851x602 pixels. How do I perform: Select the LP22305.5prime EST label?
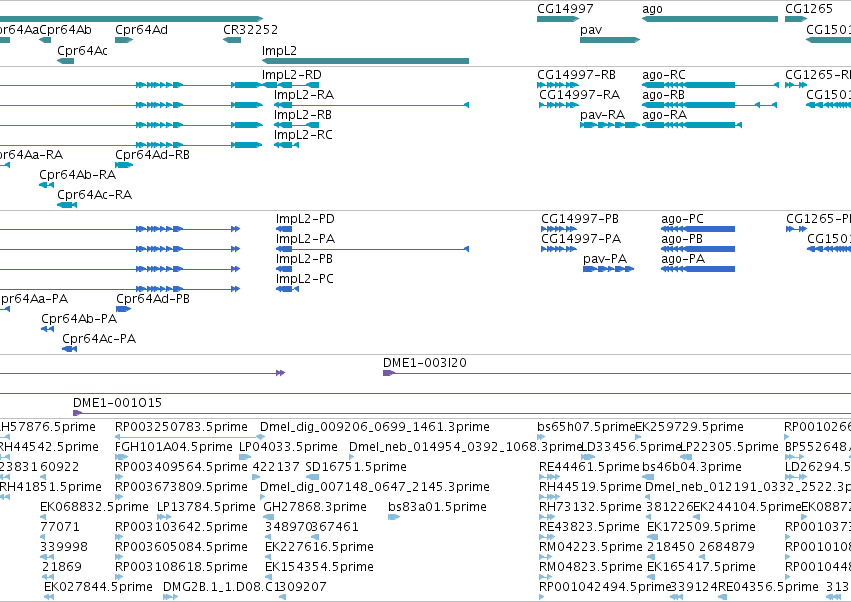pos(729,447)
